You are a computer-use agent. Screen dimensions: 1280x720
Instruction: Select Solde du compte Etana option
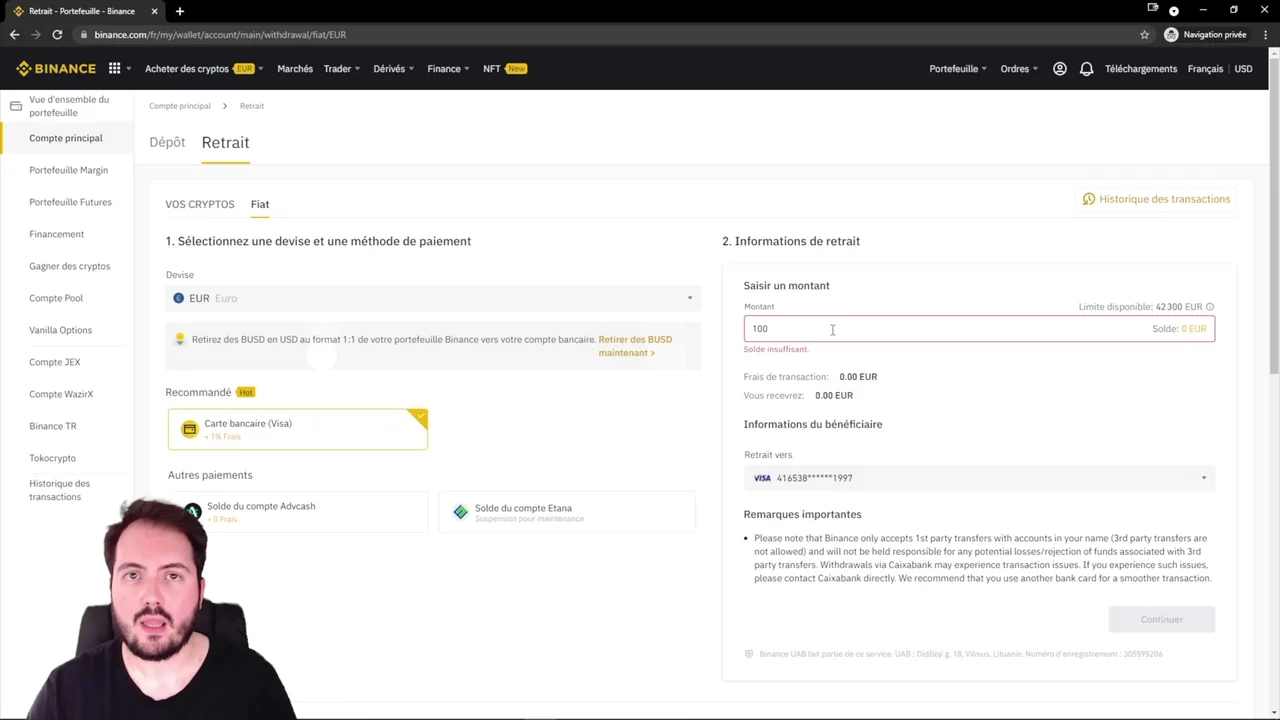tap(567, 512)
